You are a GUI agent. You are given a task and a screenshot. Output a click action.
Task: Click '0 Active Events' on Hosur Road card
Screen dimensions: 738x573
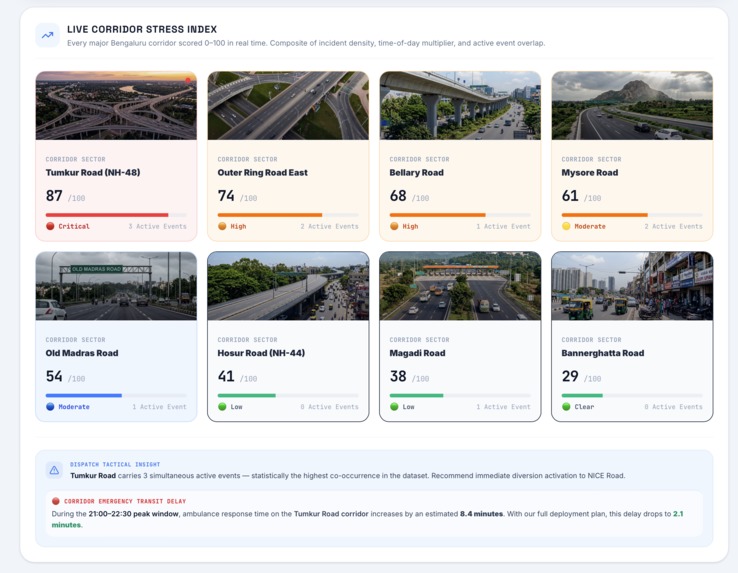tap(329, 407)
